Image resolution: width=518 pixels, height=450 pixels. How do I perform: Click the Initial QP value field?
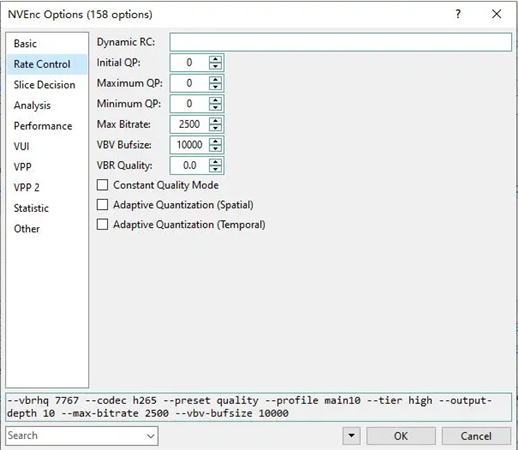coord(189,63)
